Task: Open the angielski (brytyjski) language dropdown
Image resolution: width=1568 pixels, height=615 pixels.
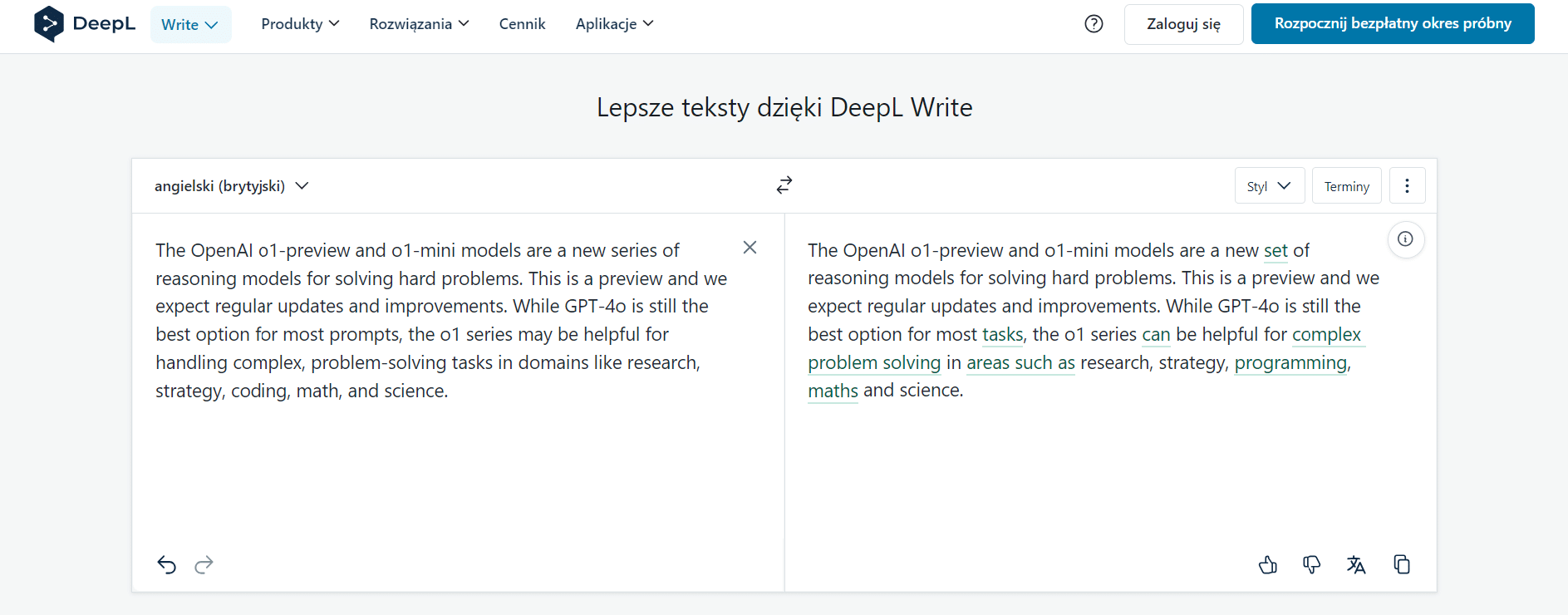Action: coord(231,186)
